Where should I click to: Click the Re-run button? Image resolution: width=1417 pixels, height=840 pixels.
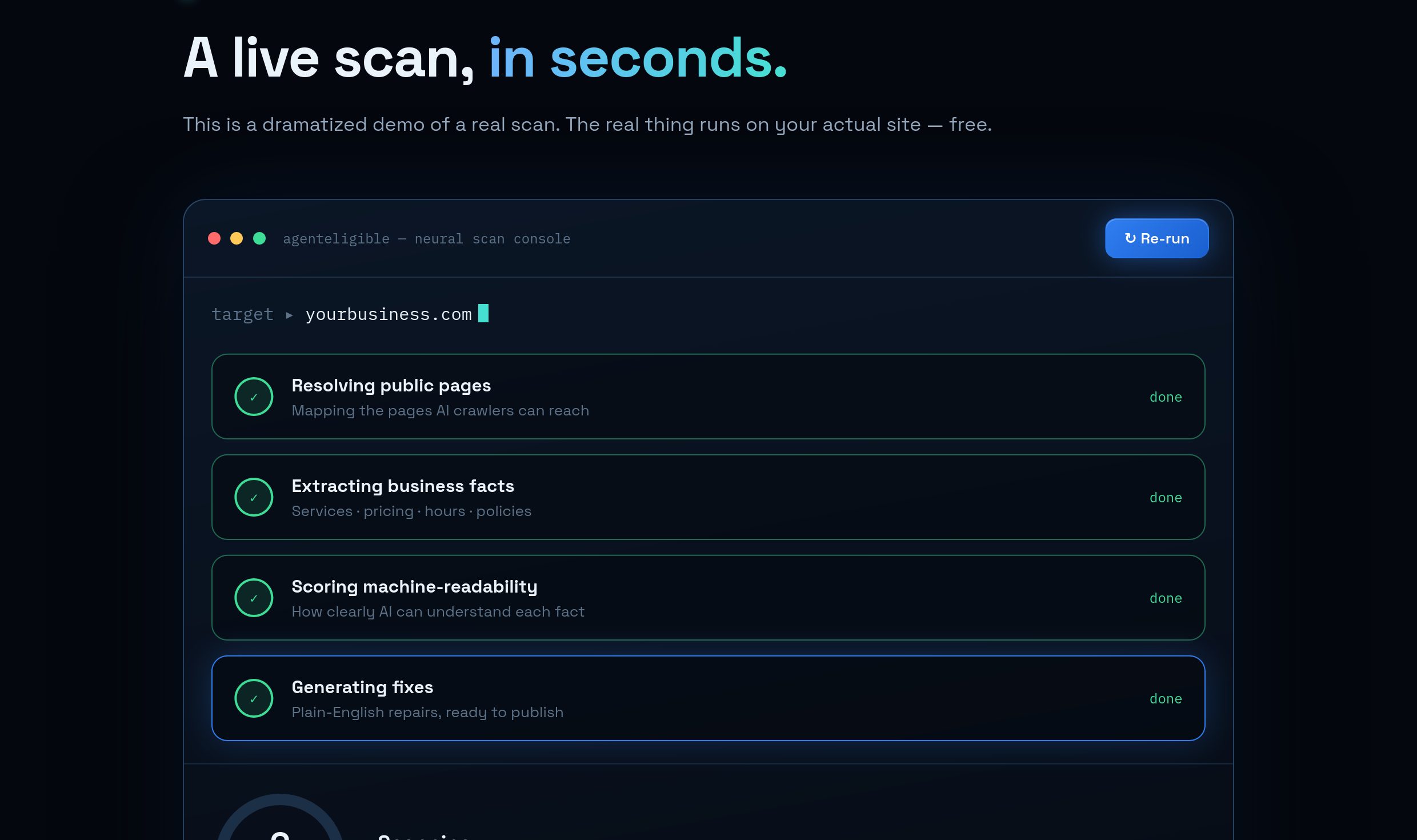coord(1156,238)
